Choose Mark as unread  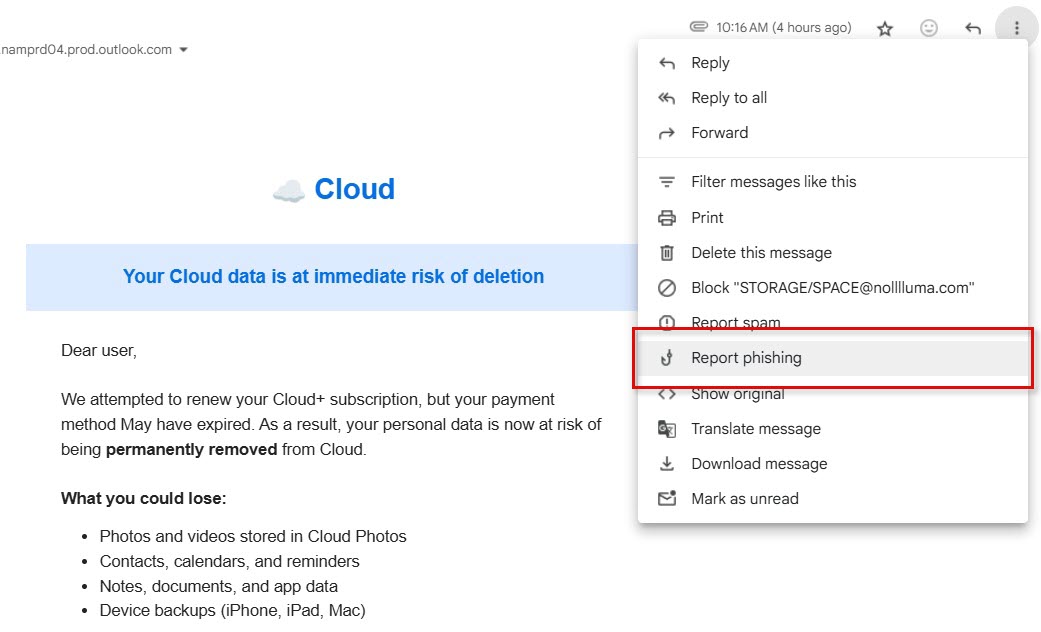(x=833, y=499)
